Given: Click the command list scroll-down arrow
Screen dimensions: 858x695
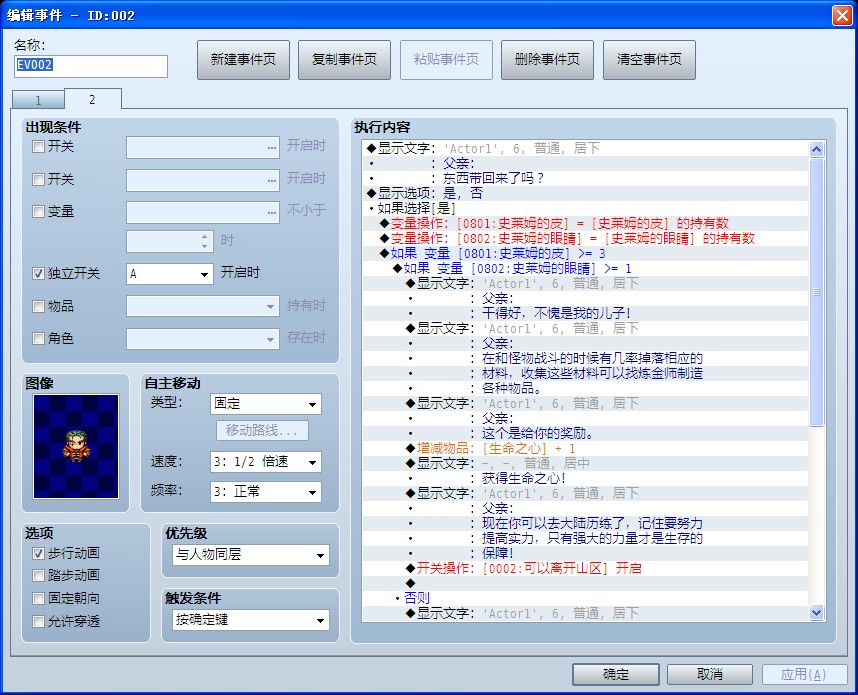Looking at the screenshot, I should click(x=816, y=613).
